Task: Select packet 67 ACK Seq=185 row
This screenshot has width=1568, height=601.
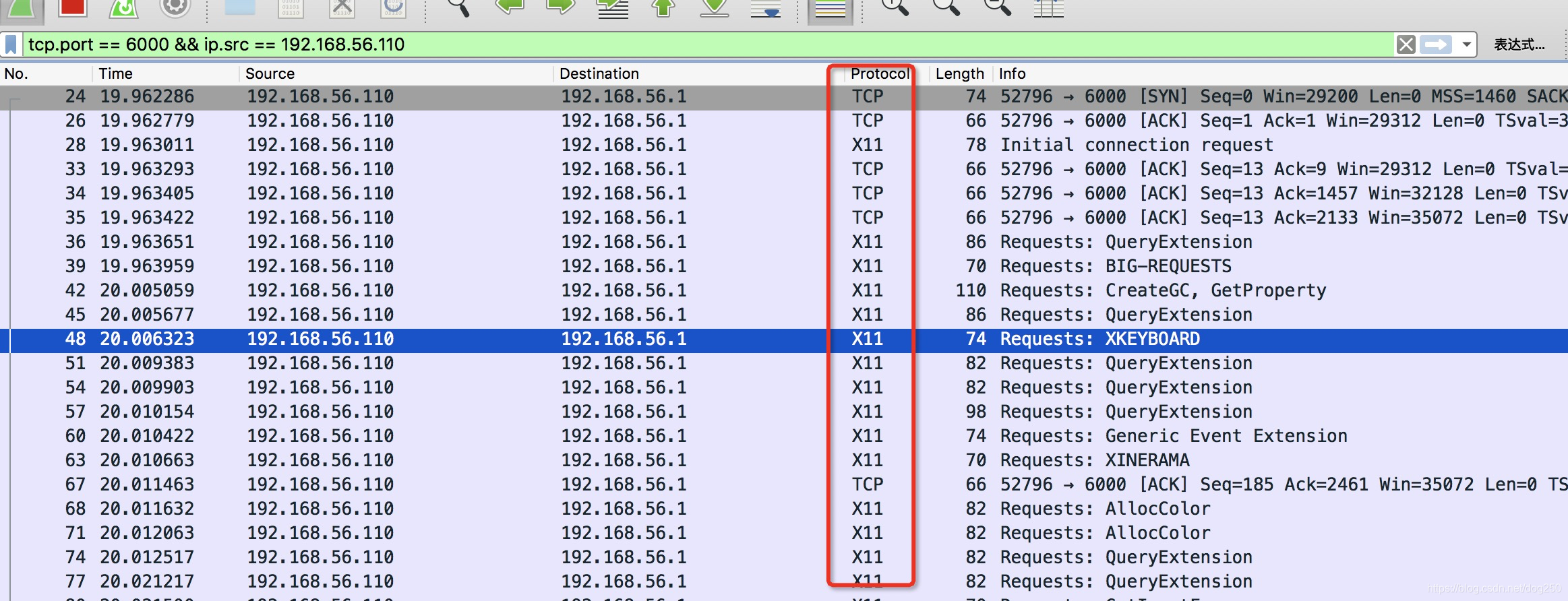Action: (784, 484)
